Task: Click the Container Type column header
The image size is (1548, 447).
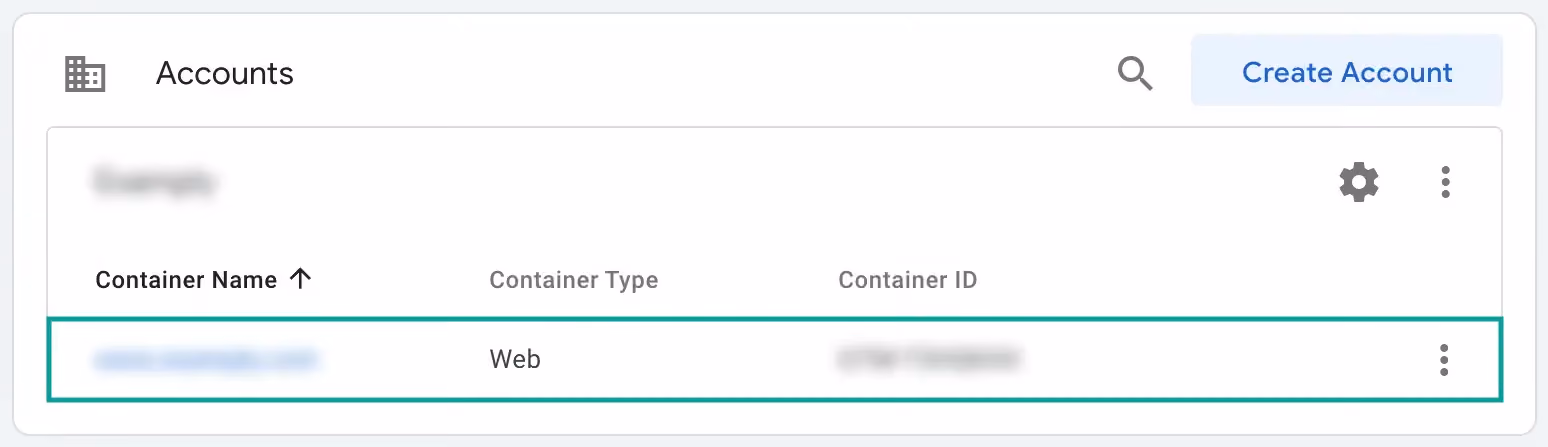Action: pos(573,280)
